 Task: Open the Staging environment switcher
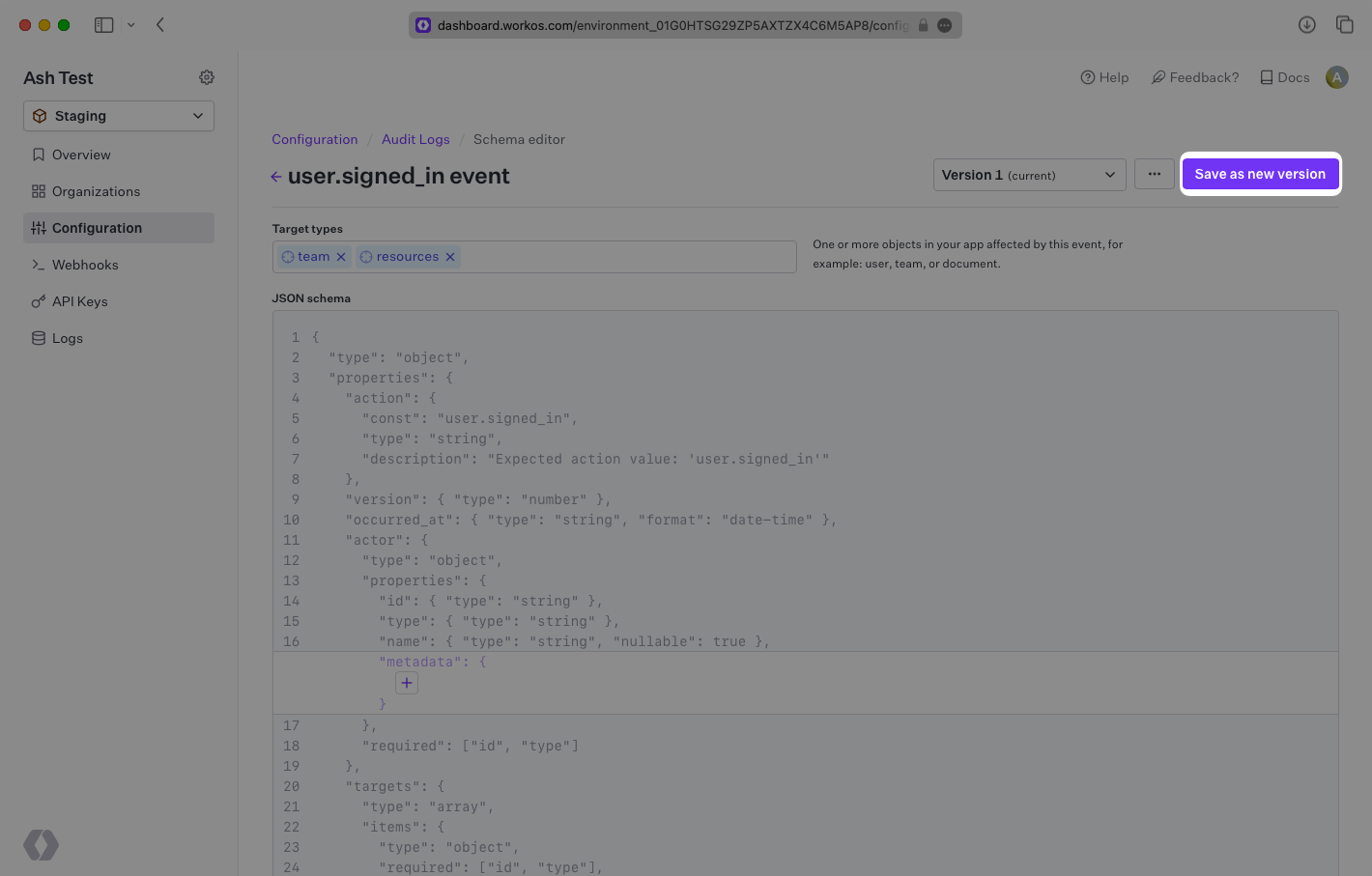point(118,115)
